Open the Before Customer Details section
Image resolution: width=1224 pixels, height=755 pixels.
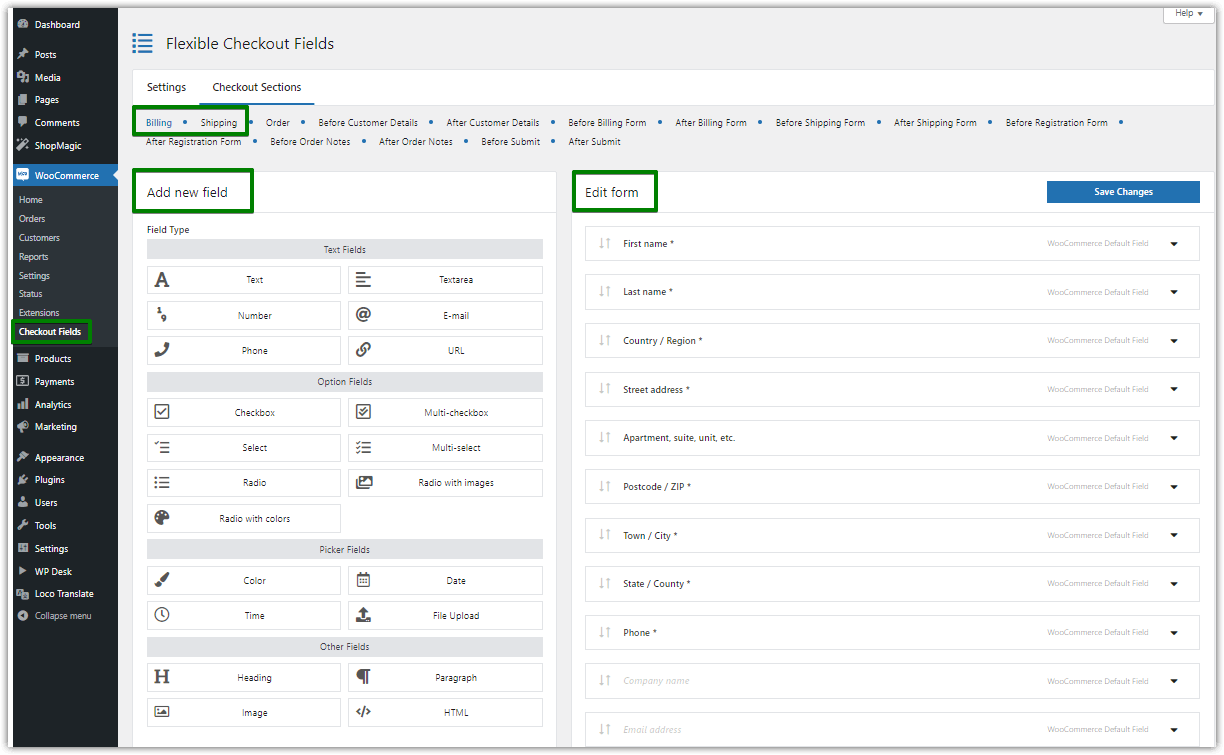(x=368, y=123)
